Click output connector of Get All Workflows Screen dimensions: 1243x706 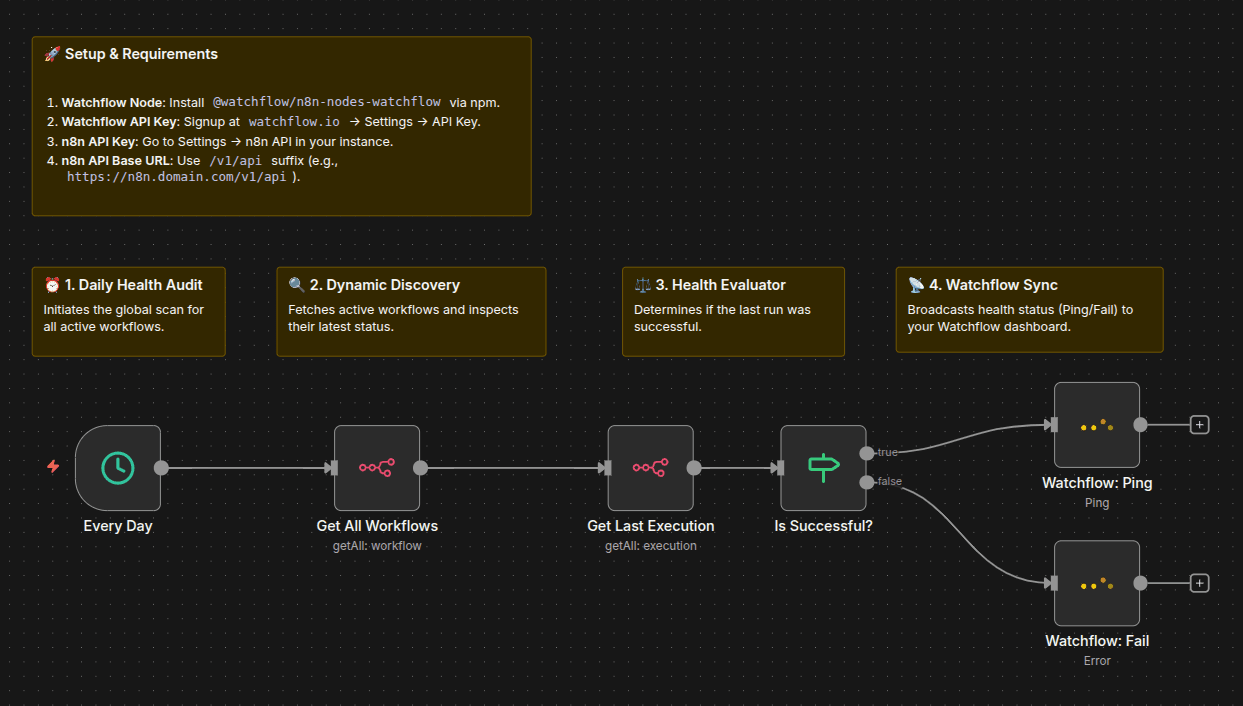coord(420,467)
